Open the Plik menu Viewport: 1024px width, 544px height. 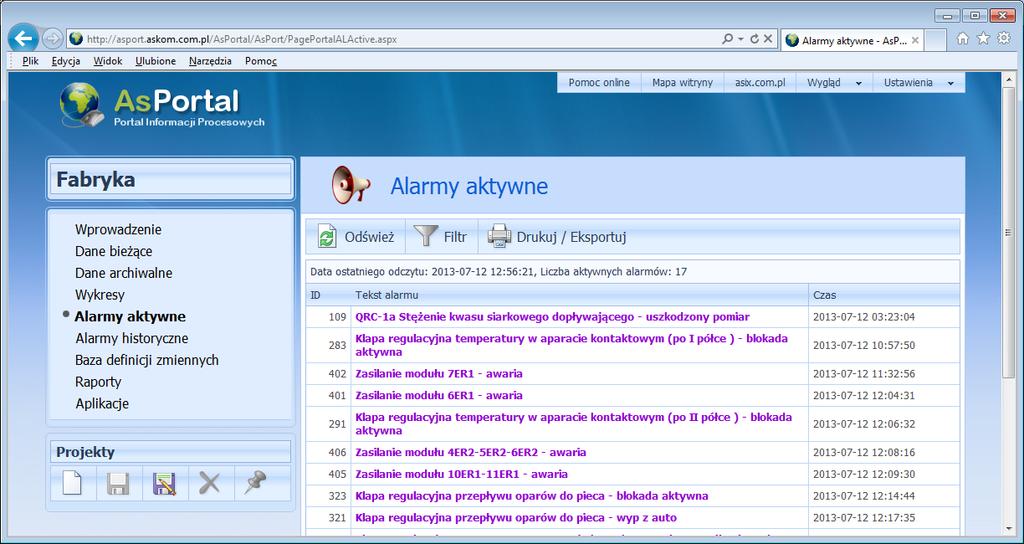[x=30, y=61]
